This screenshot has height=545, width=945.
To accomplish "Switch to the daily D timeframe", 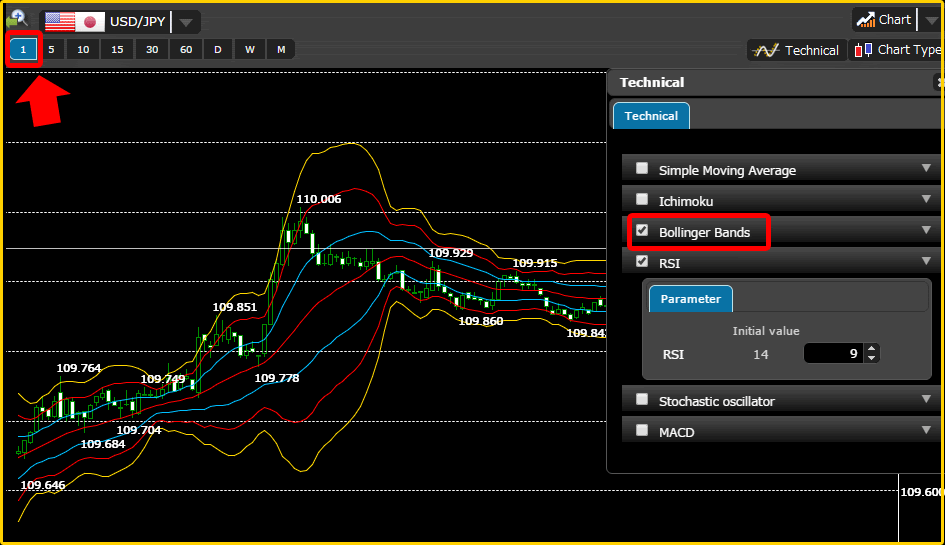I will pyautogui.click(x=218, y=49).
